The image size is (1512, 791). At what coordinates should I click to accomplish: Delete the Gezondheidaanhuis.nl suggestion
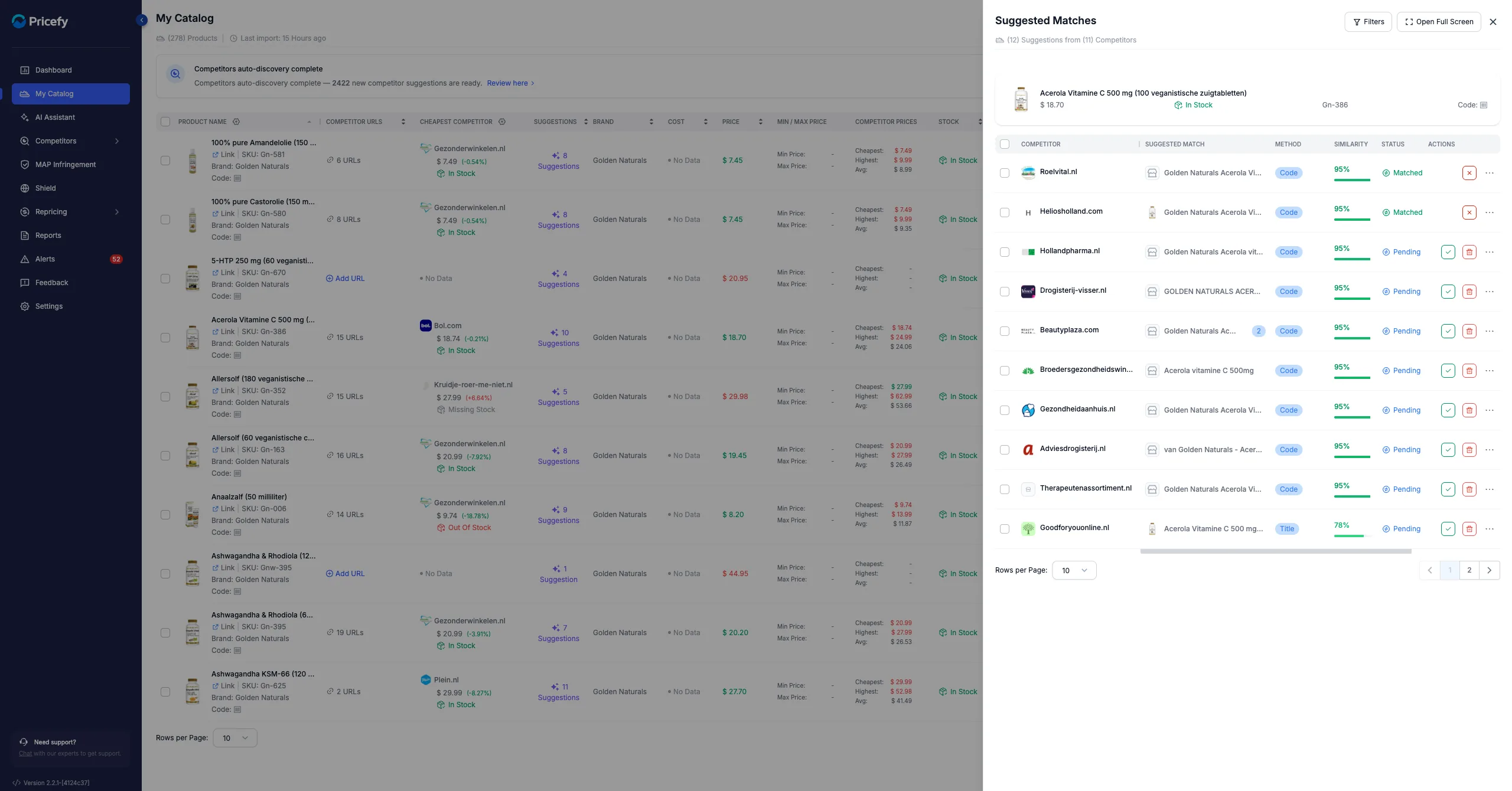(x=1469, y=410)
